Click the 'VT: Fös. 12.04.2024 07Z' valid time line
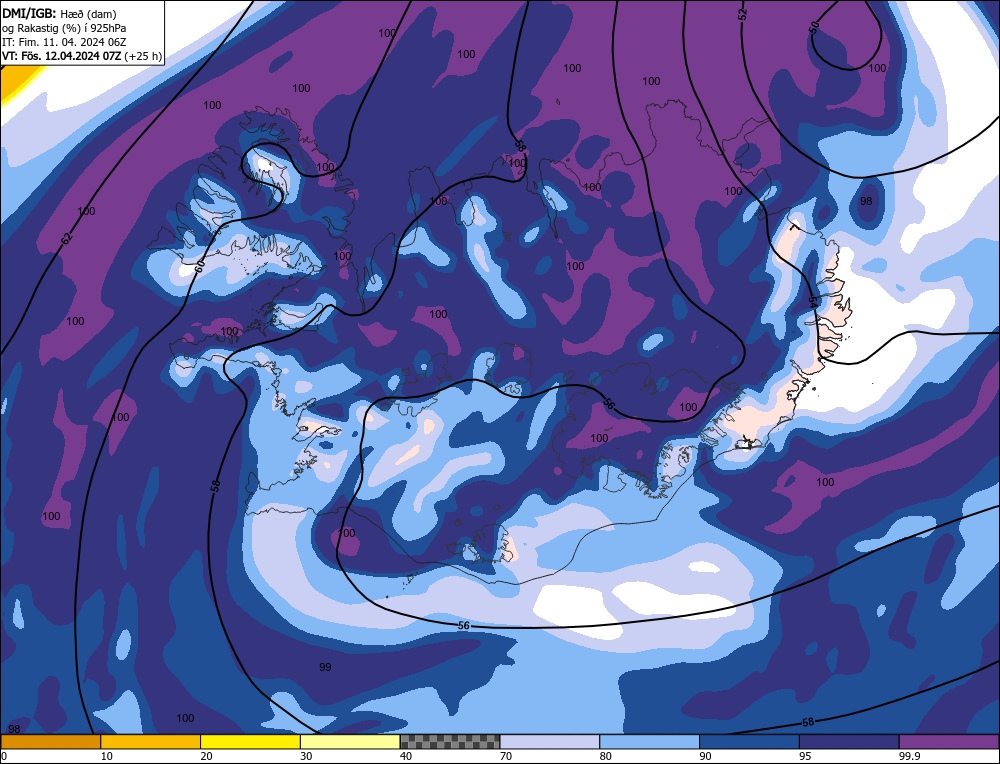The height and width of the screenshot is (764, 1000). click(x=62, y=56)
